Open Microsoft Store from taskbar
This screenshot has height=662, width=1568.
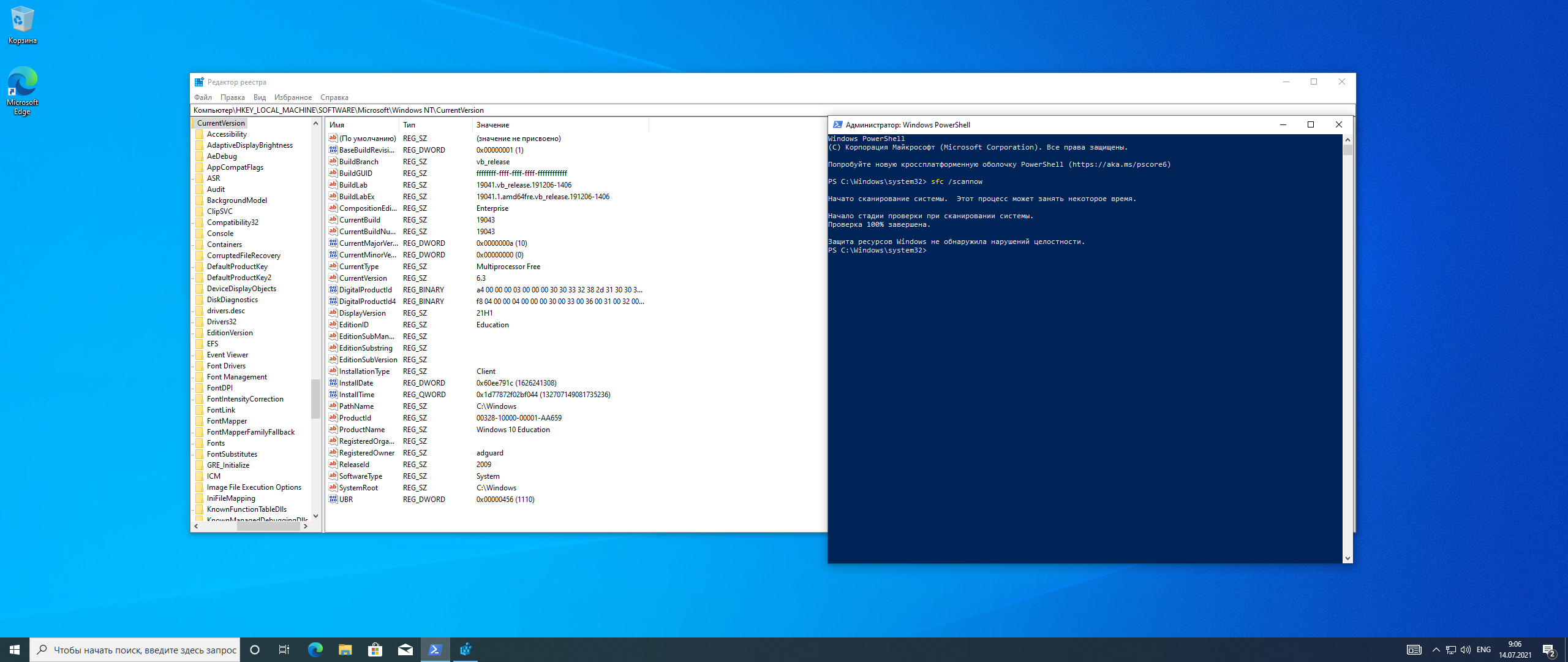point(375,650)
